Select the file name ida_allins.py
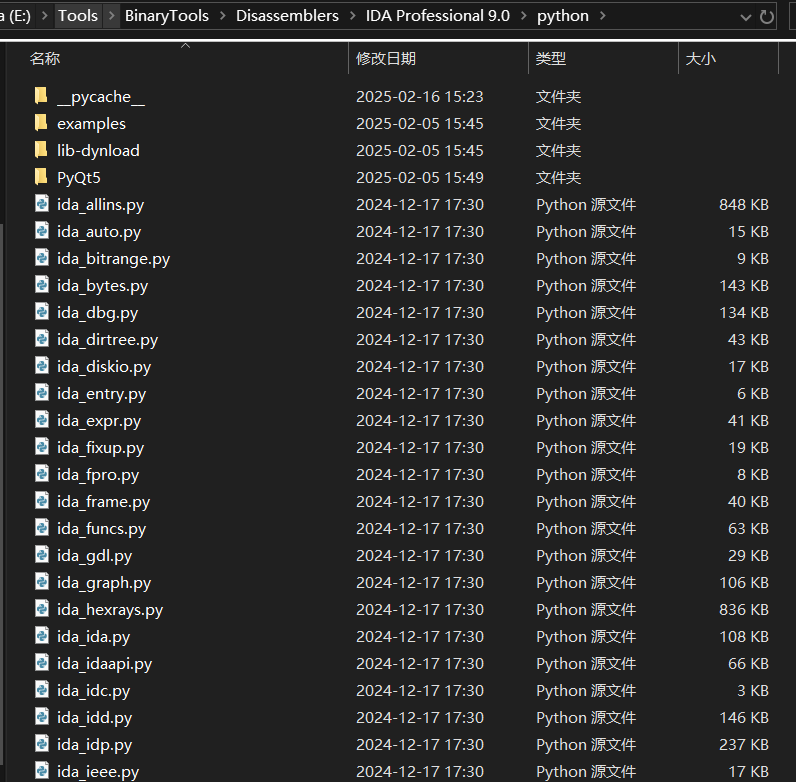Viewport: 796px width, 782px height. coord(101,205)
